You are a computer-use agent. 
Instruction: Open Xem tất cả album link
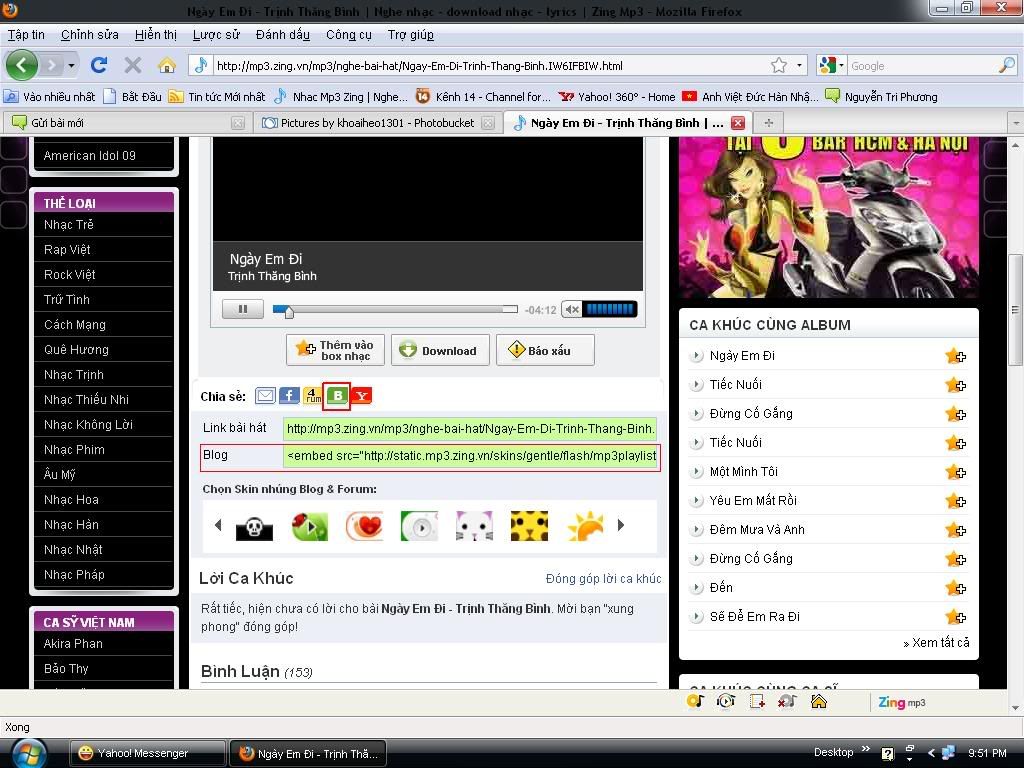pos(936,643)
